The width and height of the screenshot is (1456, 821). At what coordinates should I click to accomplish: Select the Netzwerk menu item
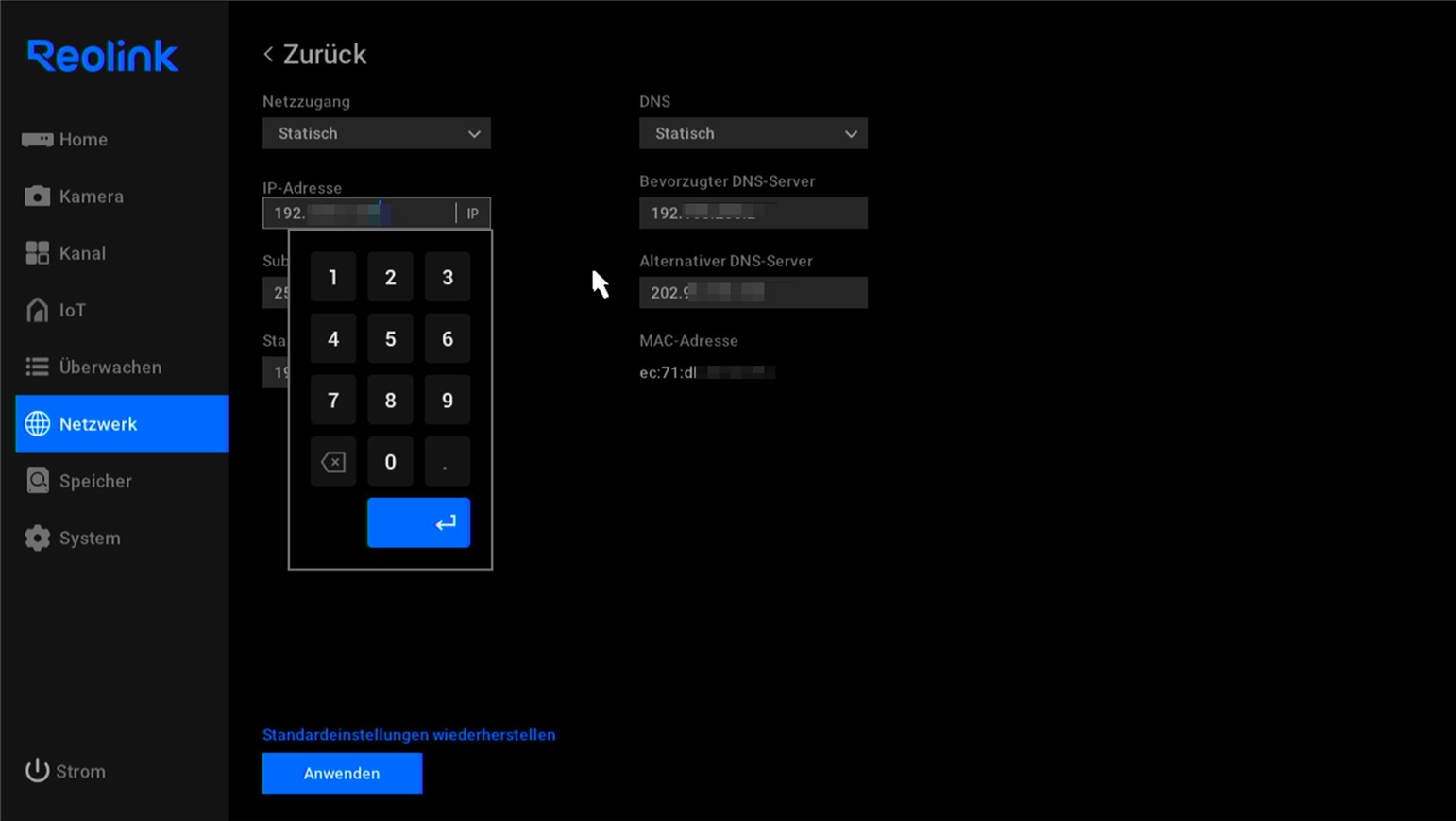122,423
